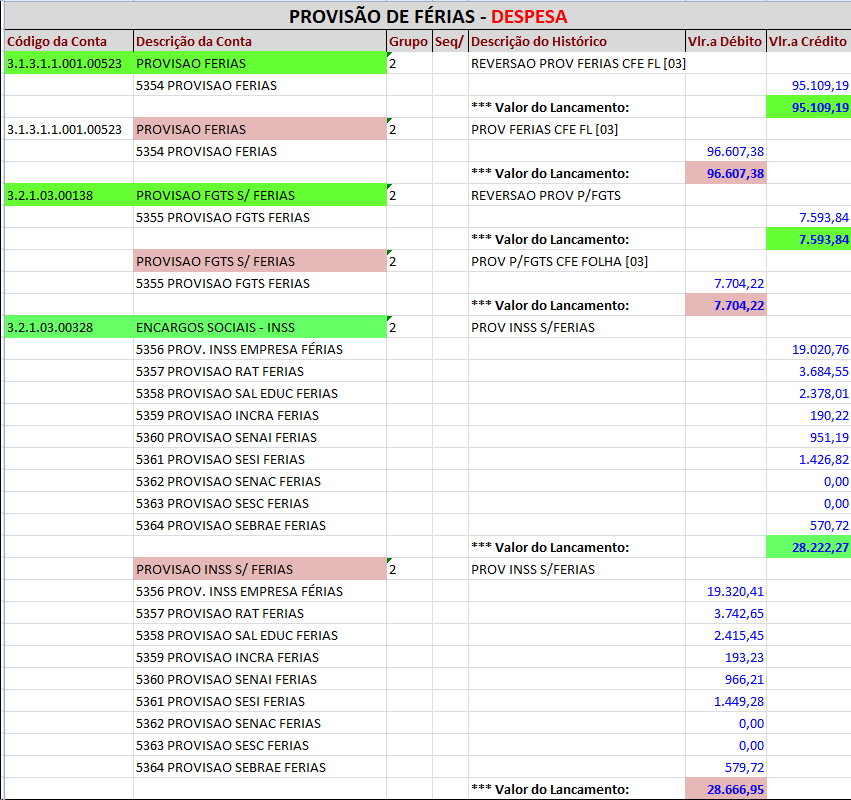851x800 pixels.
Task: Click the Seq/ column header
Action: [x=449, y=41]
